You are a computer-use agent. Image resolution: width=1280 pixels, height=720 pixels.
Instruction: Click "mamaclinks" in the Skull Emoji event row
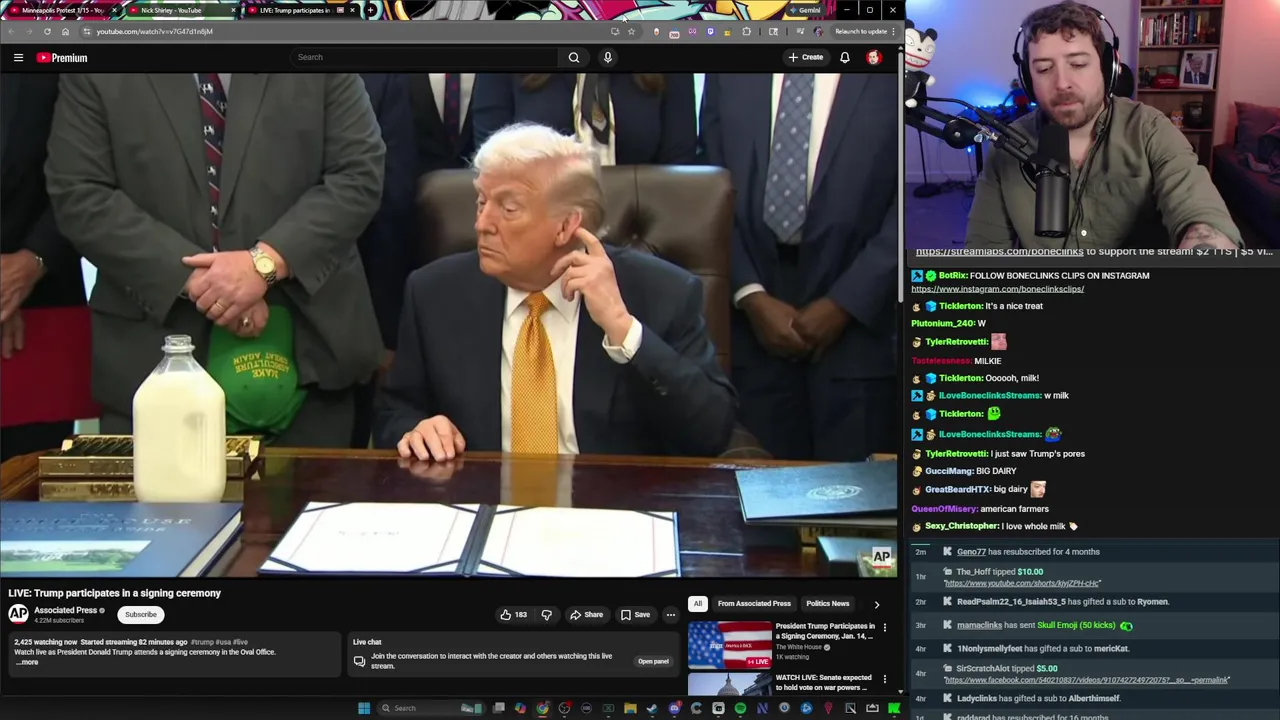click(979, 625)
